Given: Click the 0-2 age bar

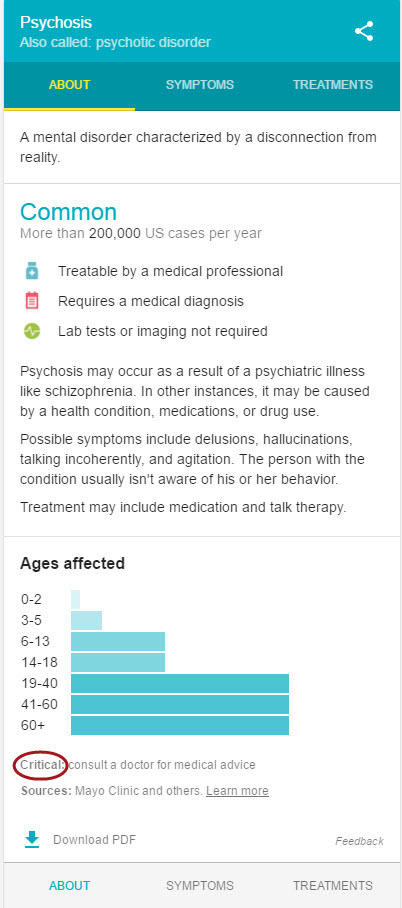Looking at the screenshot, I should tap(75, 599).
